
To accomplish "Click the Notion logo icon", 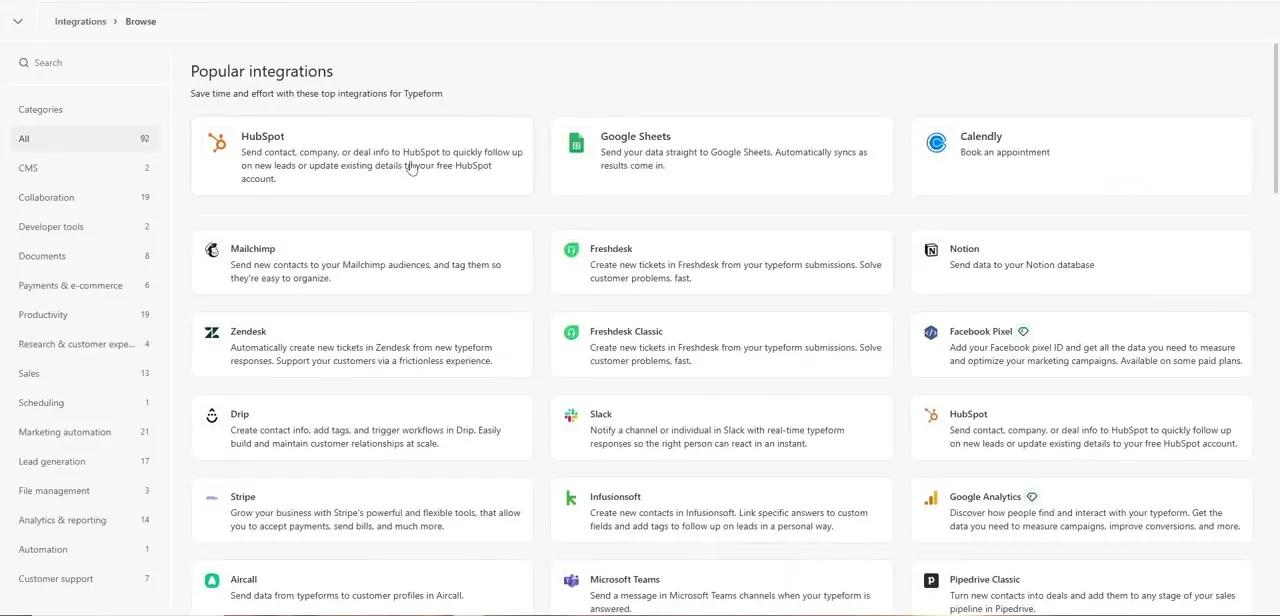I will click(931, 250).
